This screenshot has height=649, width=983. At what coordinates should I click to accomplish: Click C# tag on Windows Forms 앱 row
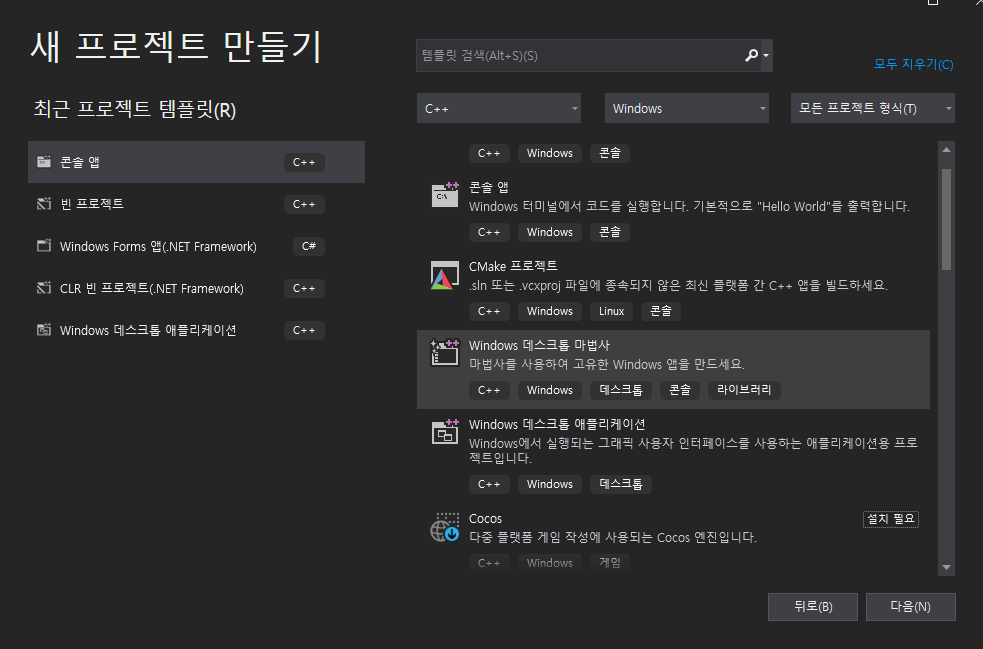308,246
